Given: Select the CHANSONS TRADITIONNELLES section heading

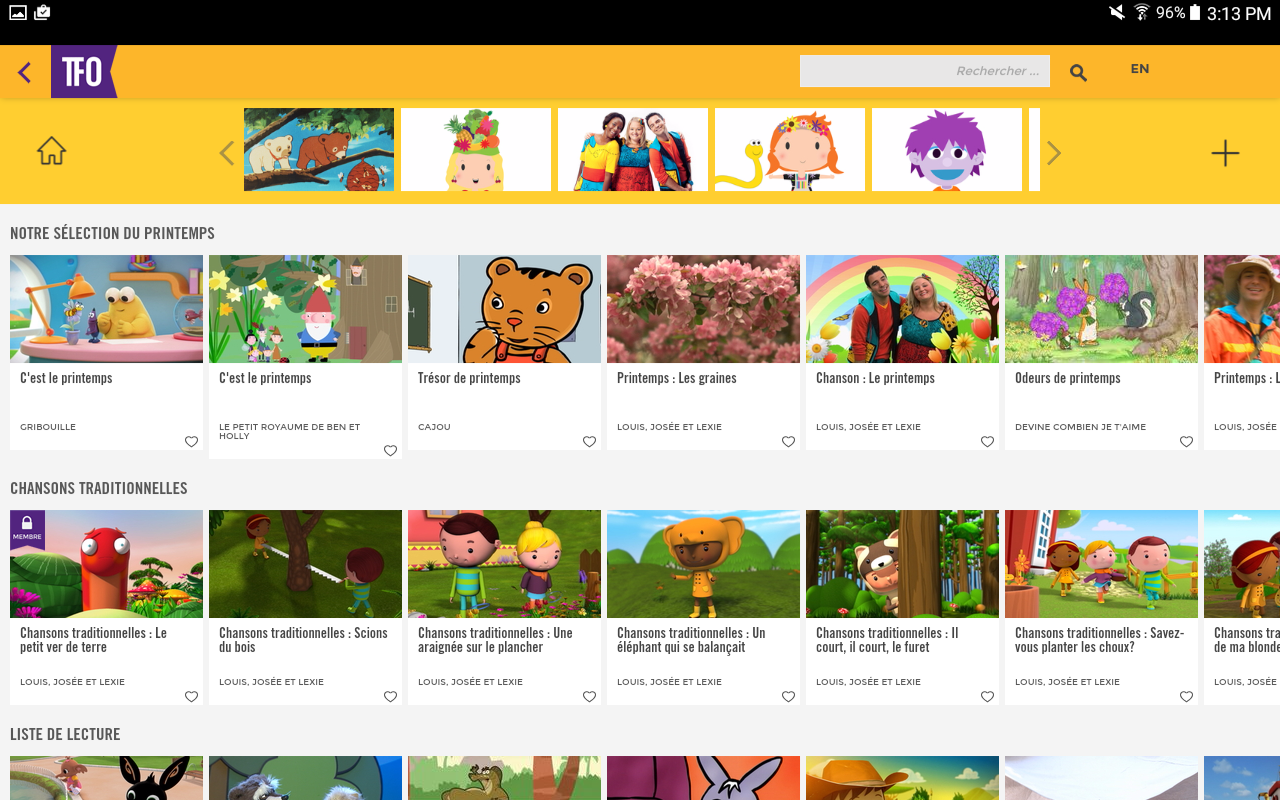Looking at the screenshot, I should point(99,488).
